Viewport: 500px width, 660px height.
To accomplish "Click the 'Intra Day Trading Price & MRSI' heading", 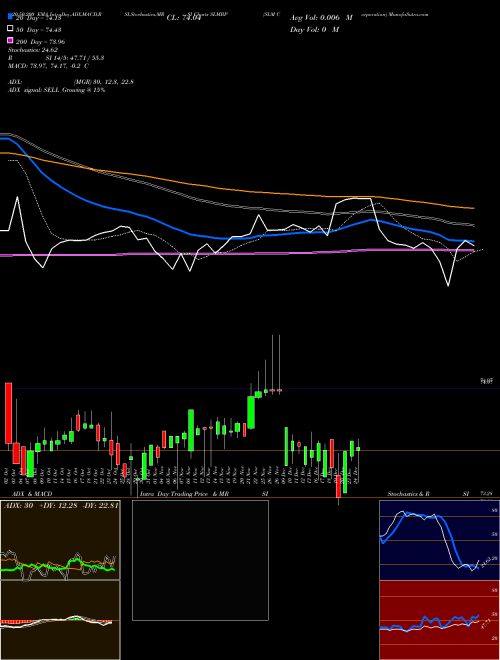I will (x=204, y=493).
